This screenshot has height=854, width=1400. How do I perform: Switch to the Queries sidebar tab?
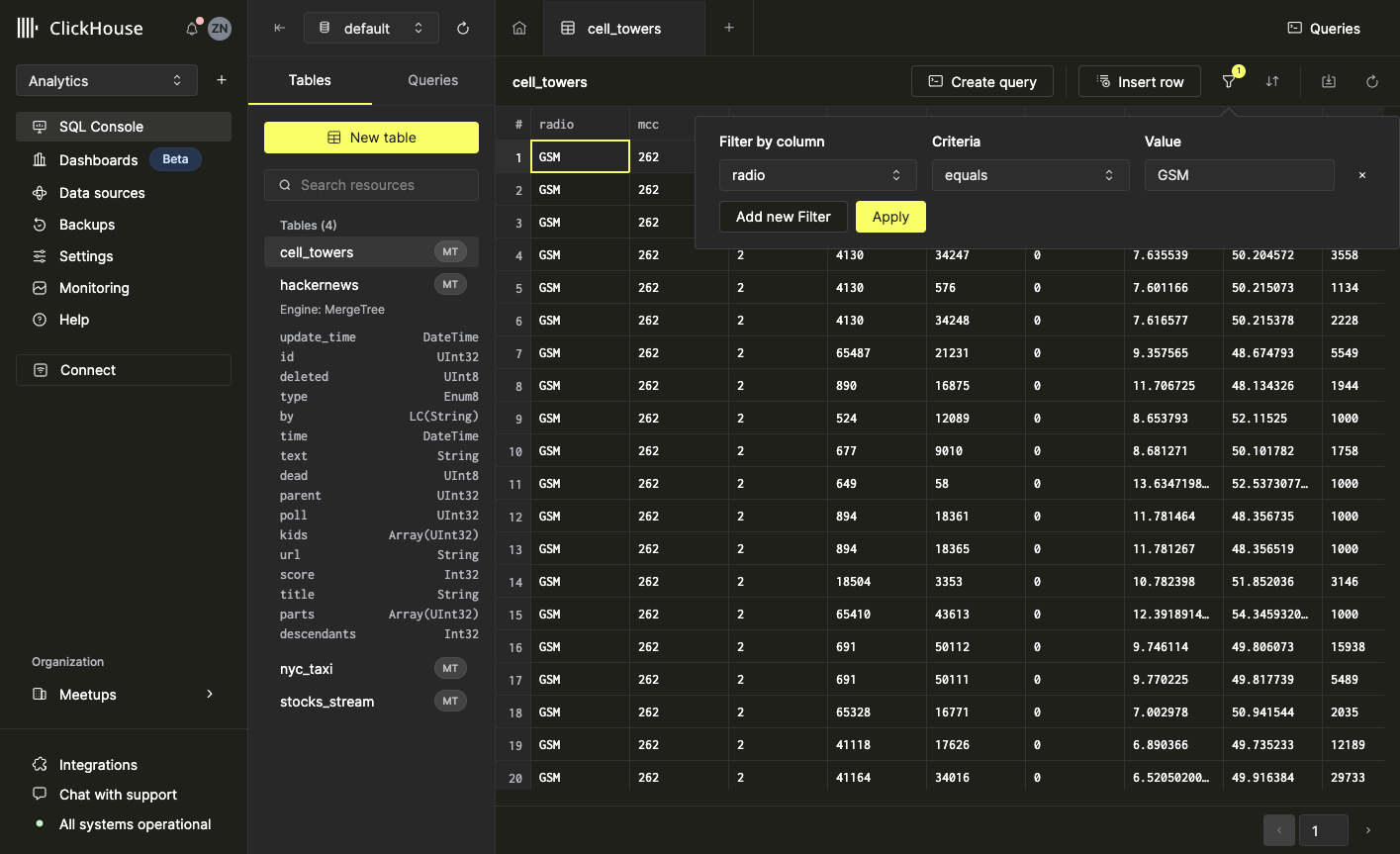[432, 80]
